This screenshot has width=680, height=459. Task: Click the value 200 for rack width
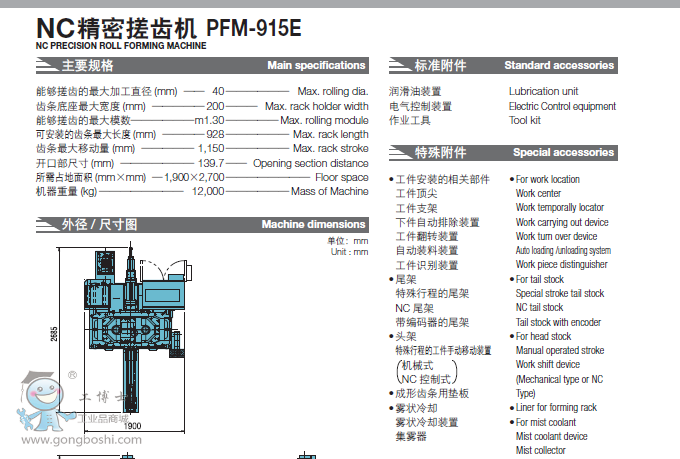click(215, 106)
